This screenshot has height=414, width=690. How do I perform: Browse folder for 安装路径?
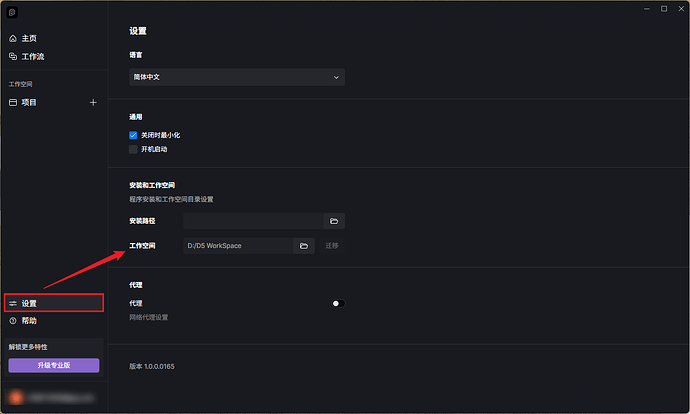334,221
